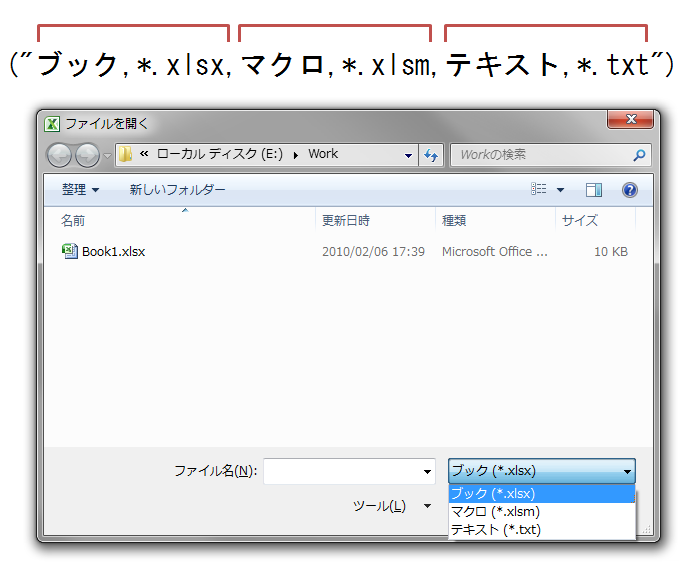Click the Back navigation arrow
This screenshot has width=683, height=570.
pyautogui.click(x=59, y=155)
